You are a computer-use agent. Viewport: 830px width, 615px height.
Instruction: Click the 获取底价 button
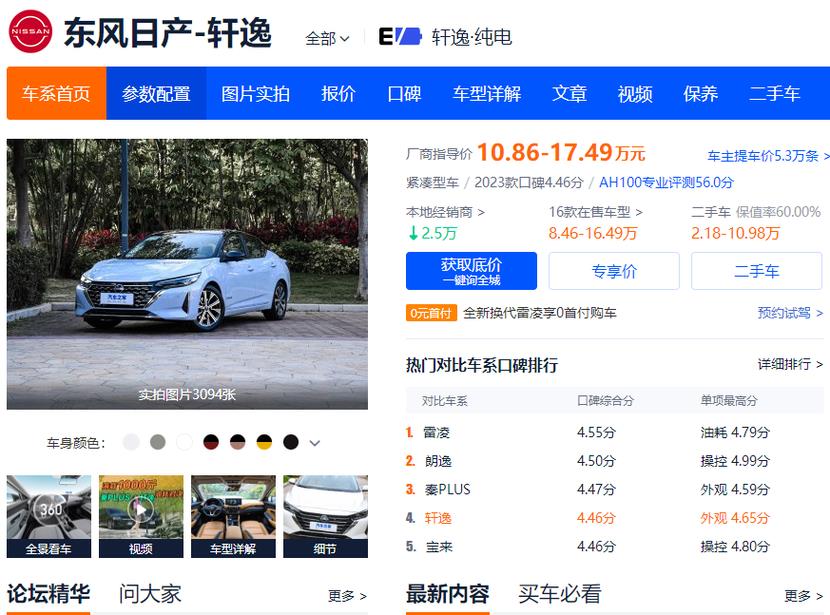point(471,271)
